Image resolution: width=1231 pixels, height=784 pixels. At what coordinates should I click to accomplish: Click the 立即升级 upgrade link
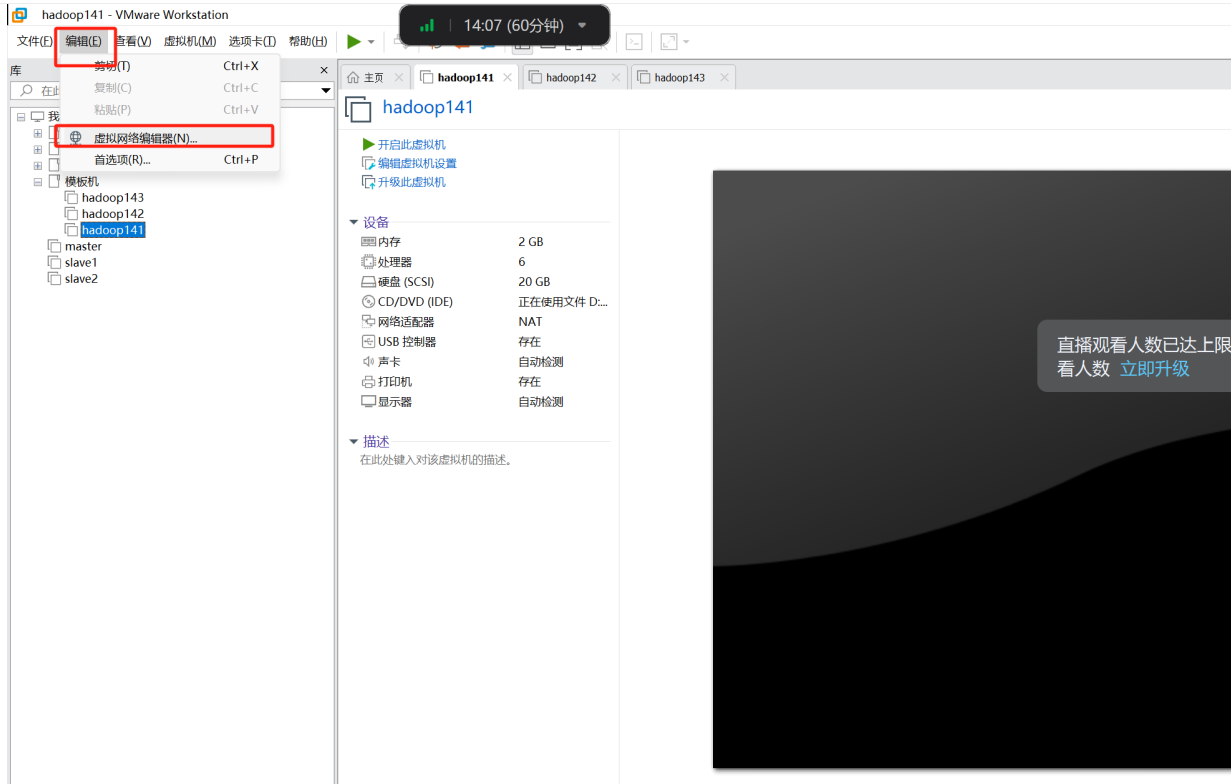coord(1154,368)
